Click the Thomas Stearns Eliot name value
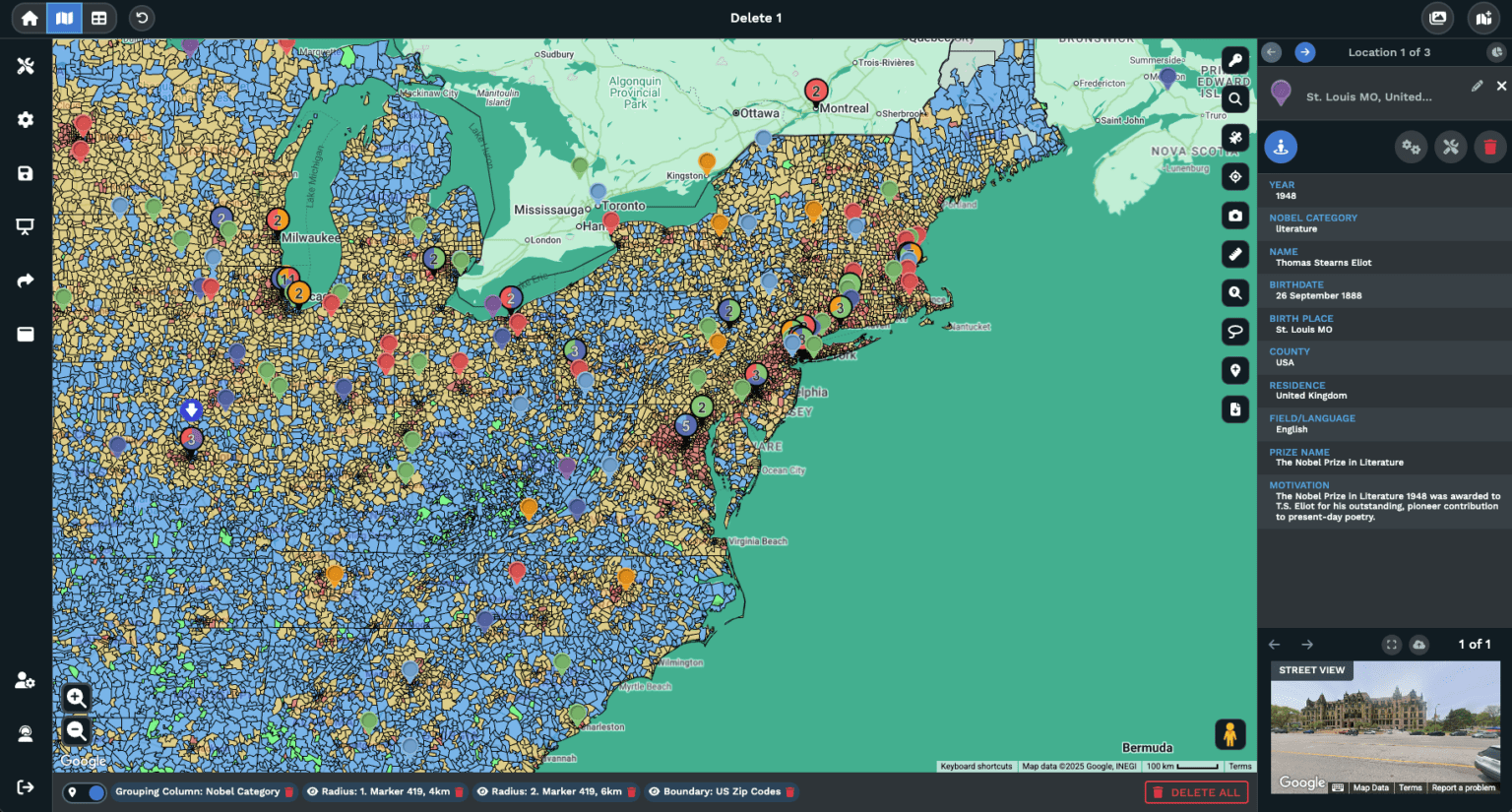Viewport: 1512px width, 812px height. coord(1323,263)
